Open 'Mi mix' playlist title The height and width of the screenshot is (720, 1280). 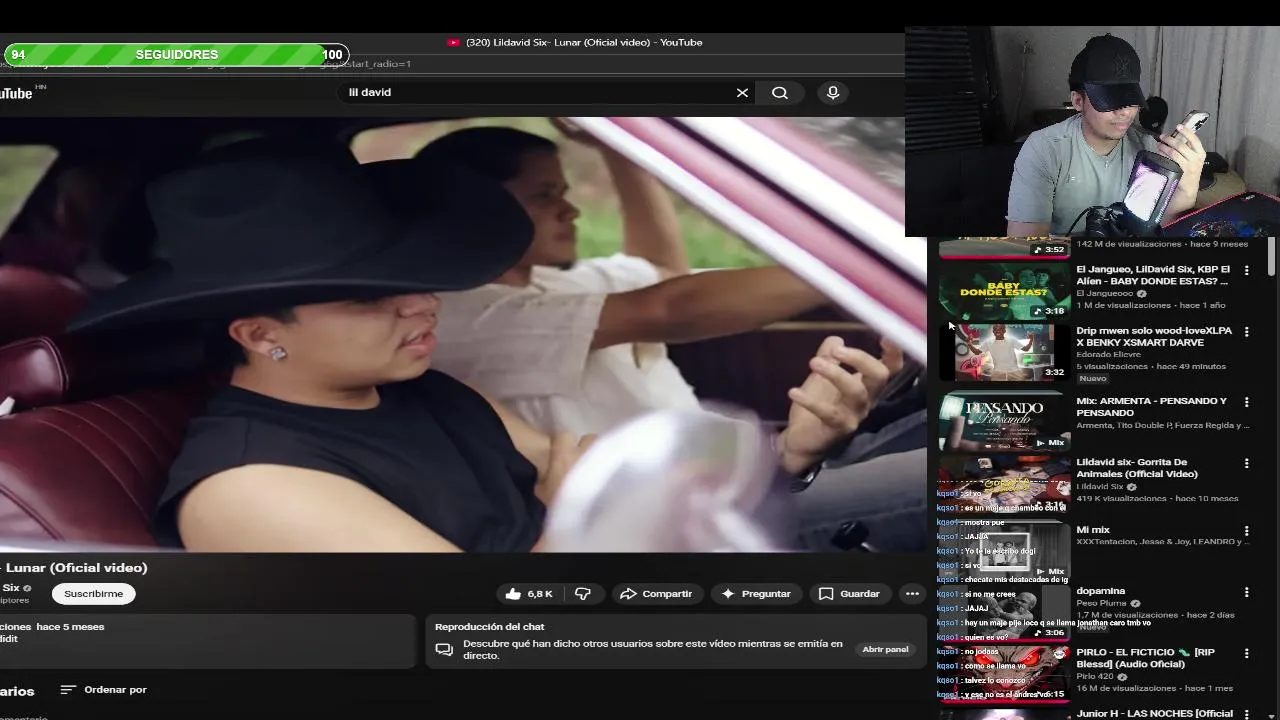coord(1093,530)
